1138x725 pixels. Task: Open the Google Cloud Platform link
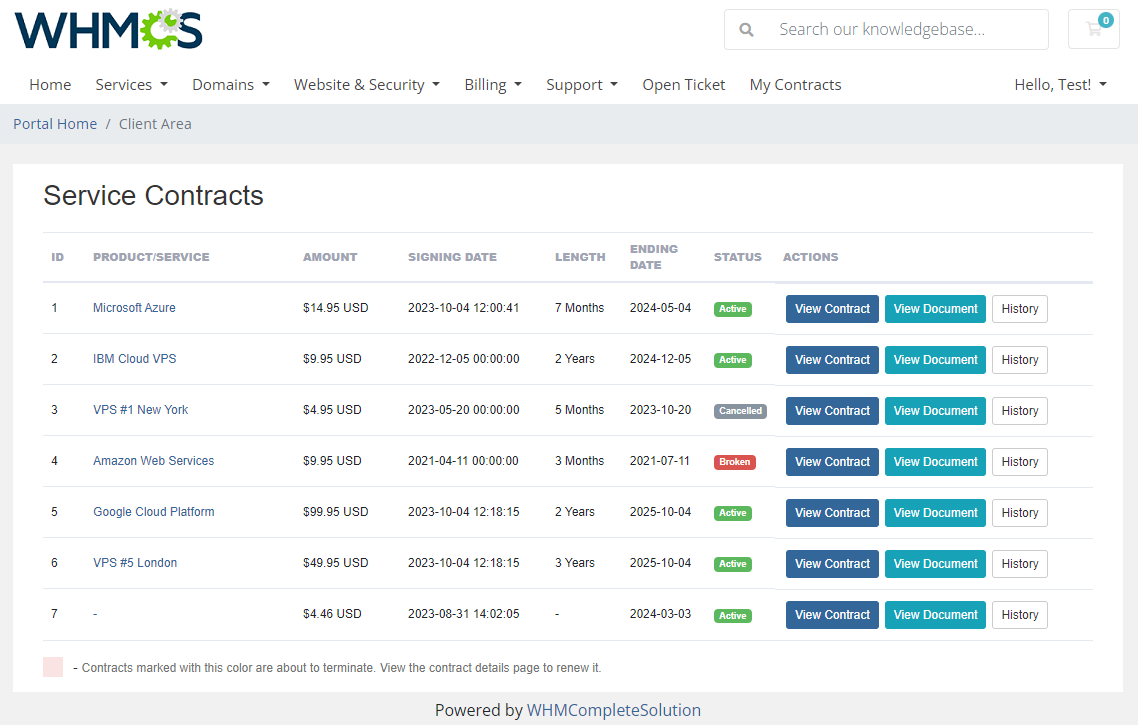154,512
